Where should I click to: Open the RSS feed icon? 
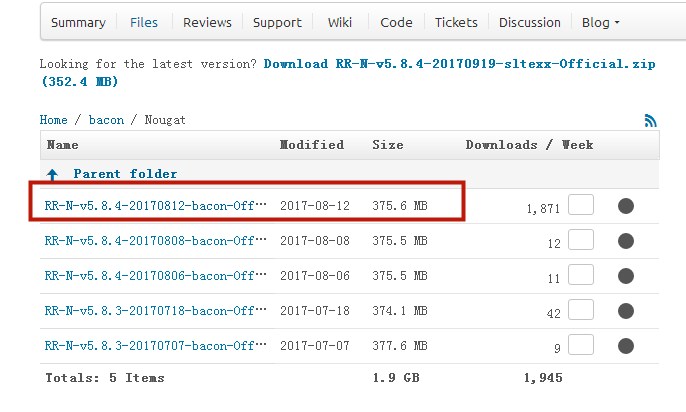tap(651, 120)
